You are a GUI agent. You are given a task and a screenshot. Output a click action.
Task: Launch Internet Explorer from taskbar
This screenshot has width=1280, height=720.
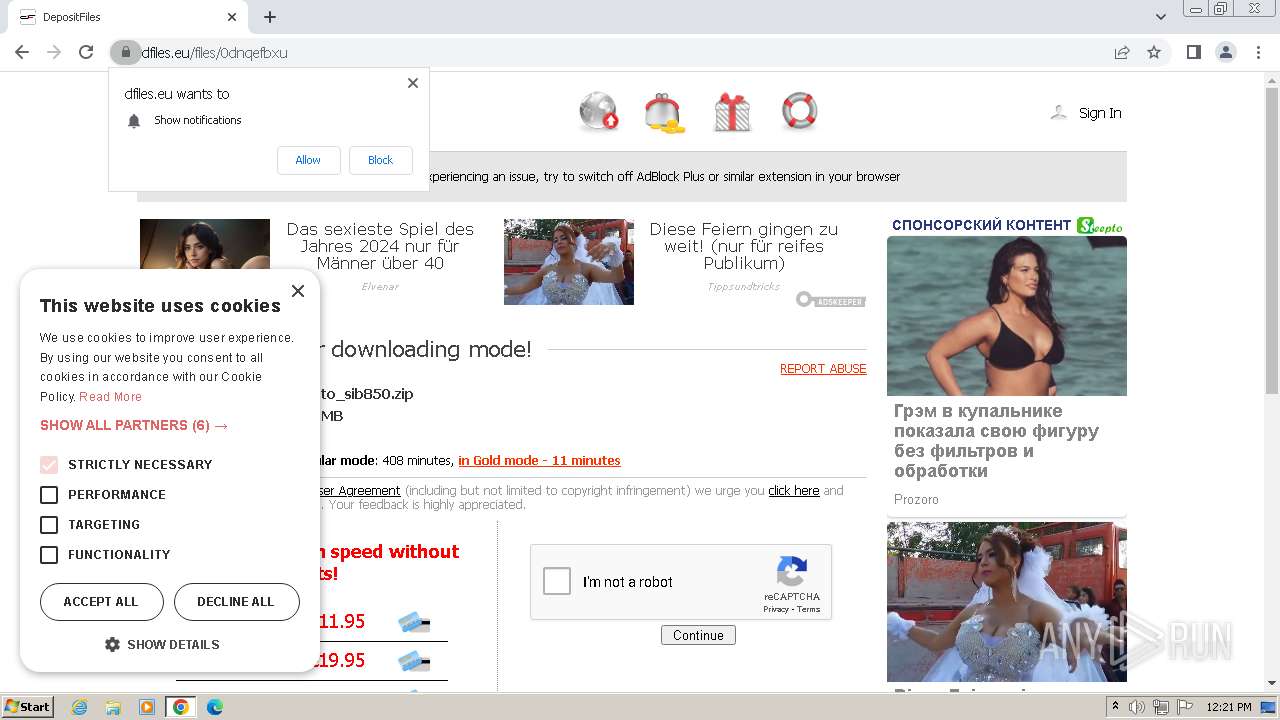79,707
